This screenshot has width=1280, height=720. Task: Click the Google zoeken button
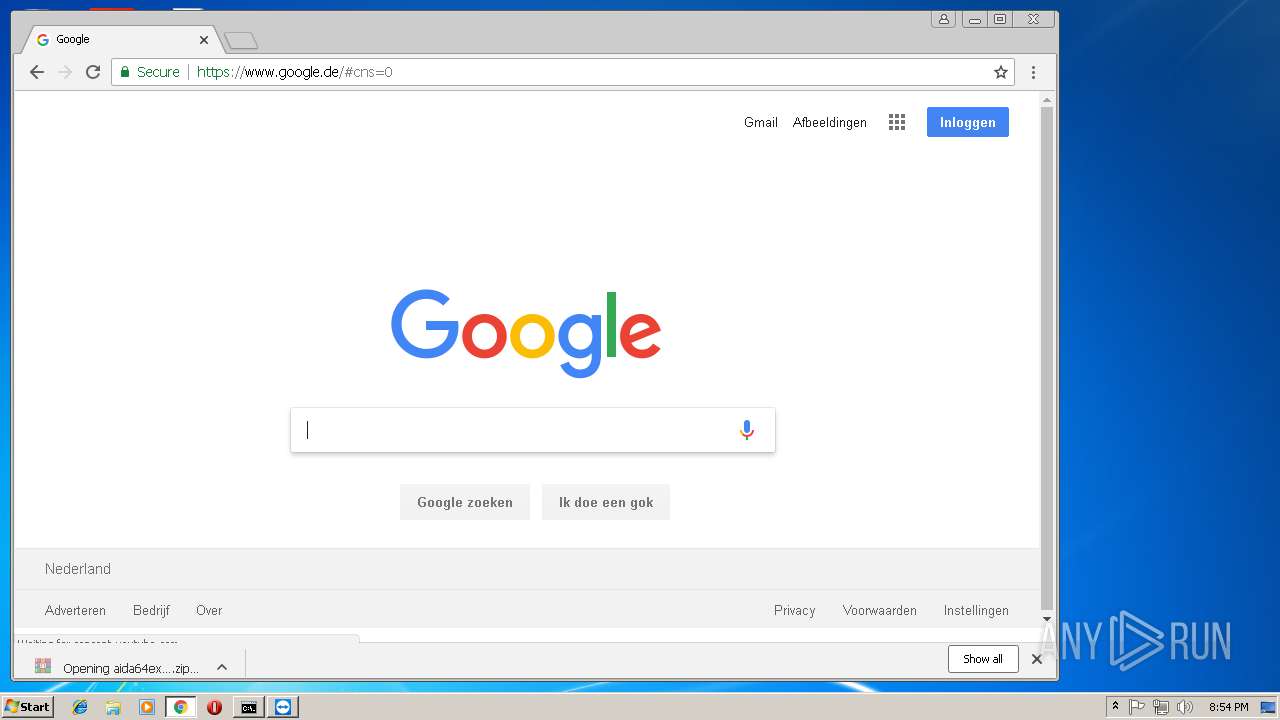(x=465, y=502)
